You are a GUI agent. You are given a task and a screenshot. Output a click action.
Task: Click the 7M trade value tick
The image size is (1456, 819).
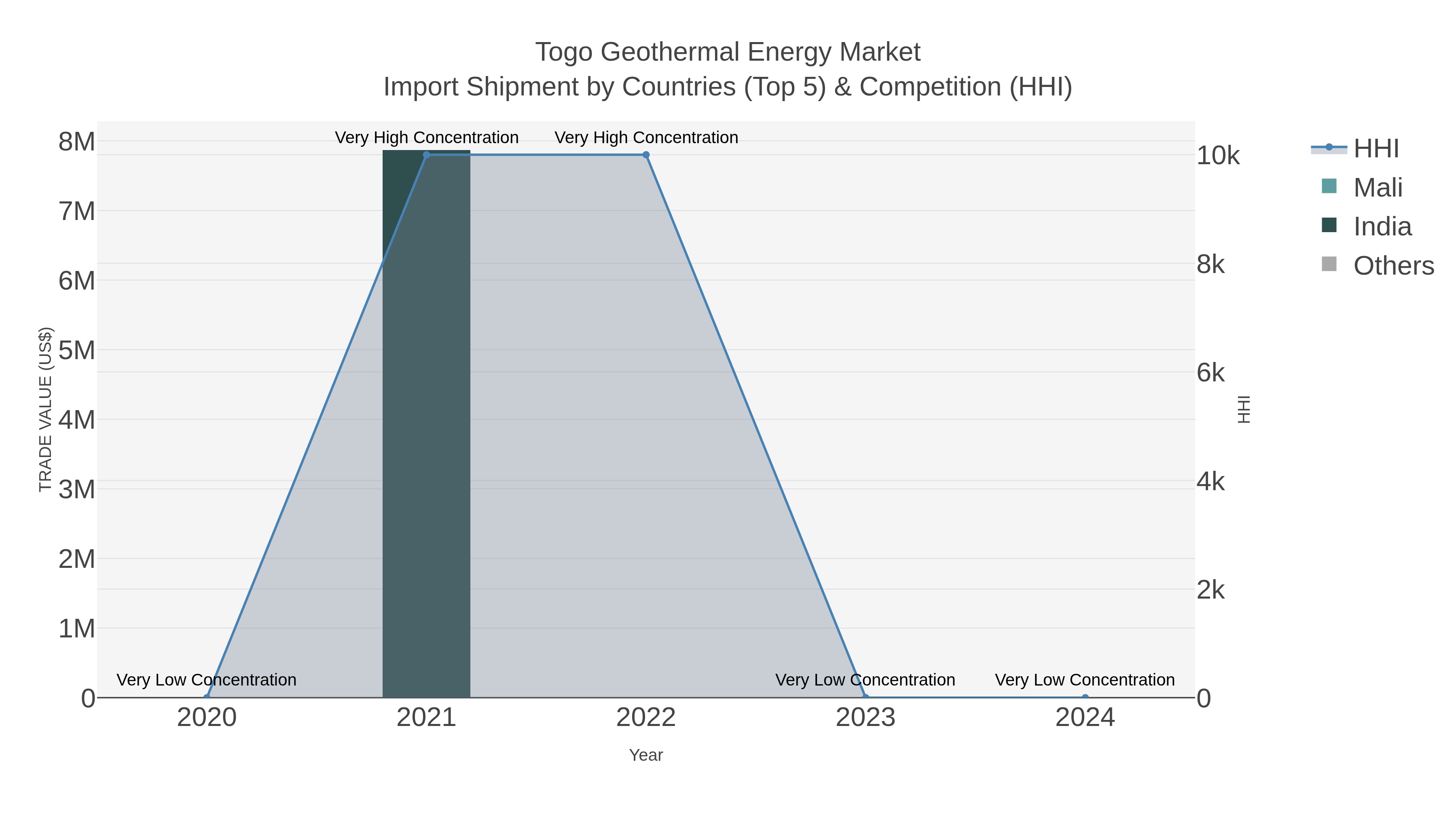click(77, 212)
